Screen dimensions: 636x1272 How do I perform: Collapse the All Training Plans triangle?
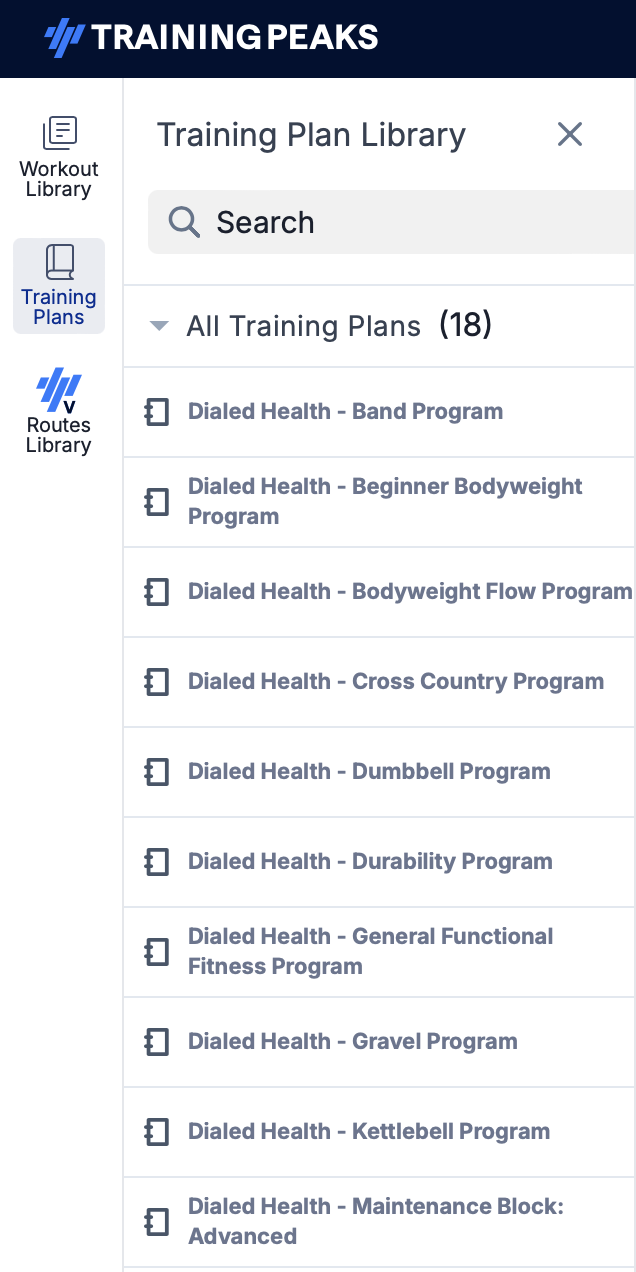158,326
